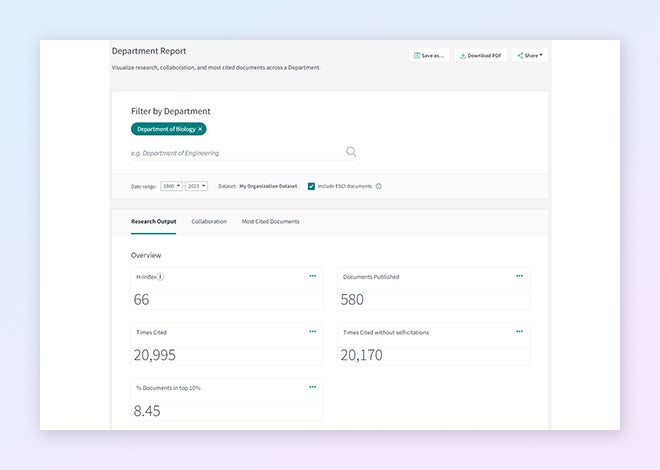
Task: Open the Share dropdown menu
Action: 530,55
